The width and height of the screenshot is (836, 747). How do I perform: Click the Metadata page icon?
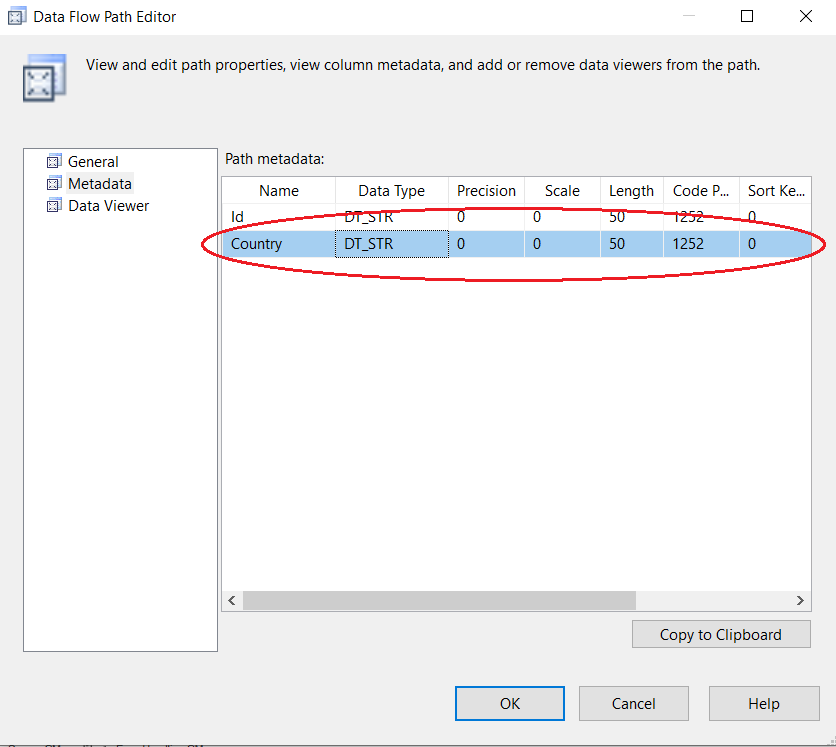point(54,184)
